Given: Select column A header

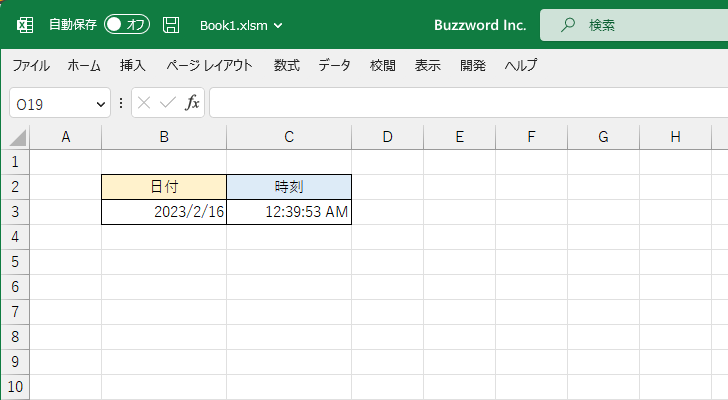Looking at the screenshot, I should click(x=65, y=137).
